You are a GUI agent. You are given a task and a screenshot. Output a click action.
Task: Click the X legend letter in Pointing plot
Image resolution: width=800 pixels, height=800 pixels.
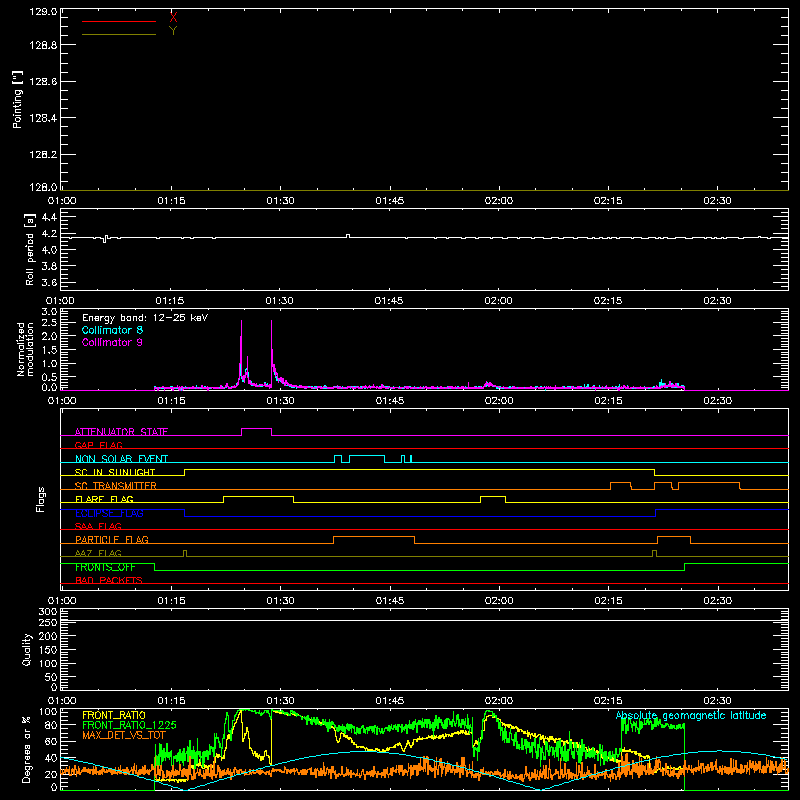(173, 18)
